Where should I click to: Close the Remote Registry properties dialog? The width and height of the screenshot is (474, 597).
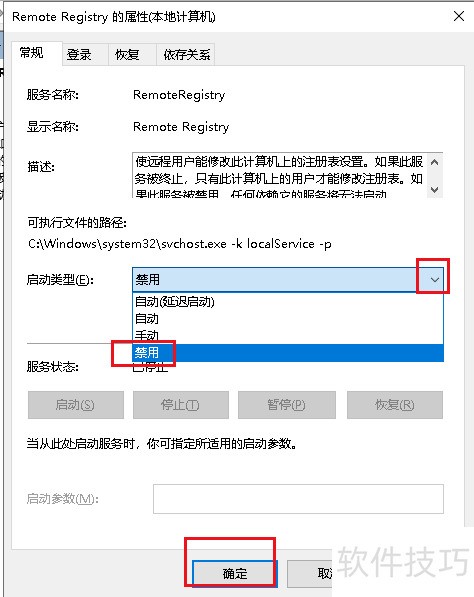(459, 16)
